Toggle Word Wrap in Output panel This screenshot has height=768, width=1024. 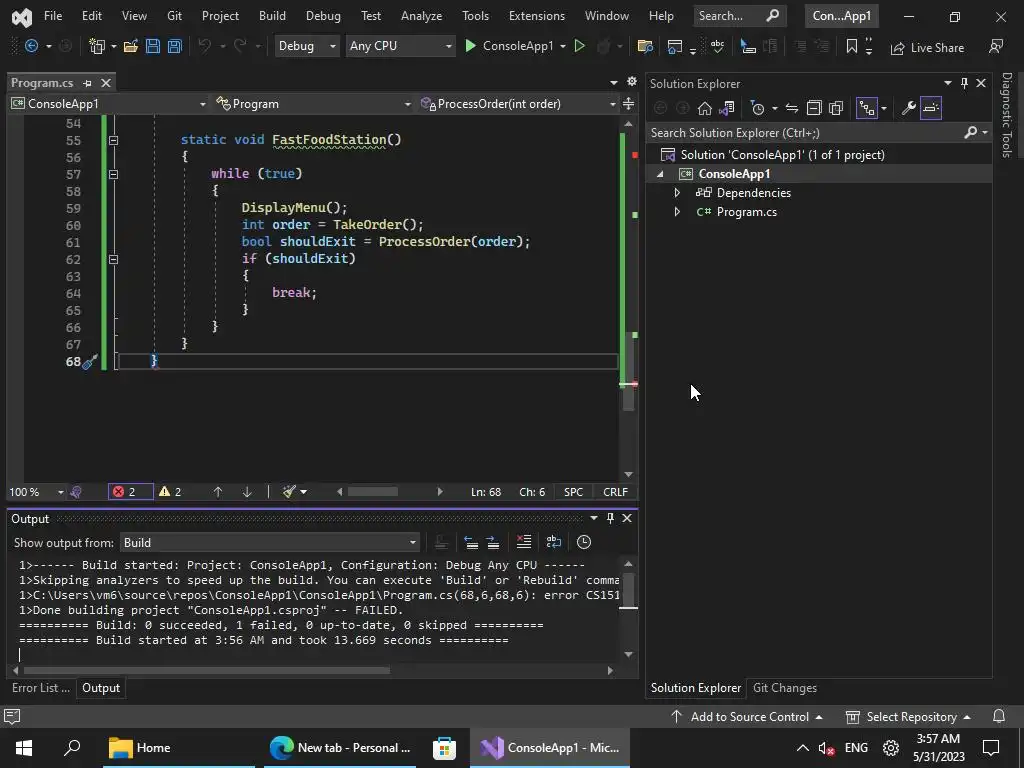coord(554,542)
